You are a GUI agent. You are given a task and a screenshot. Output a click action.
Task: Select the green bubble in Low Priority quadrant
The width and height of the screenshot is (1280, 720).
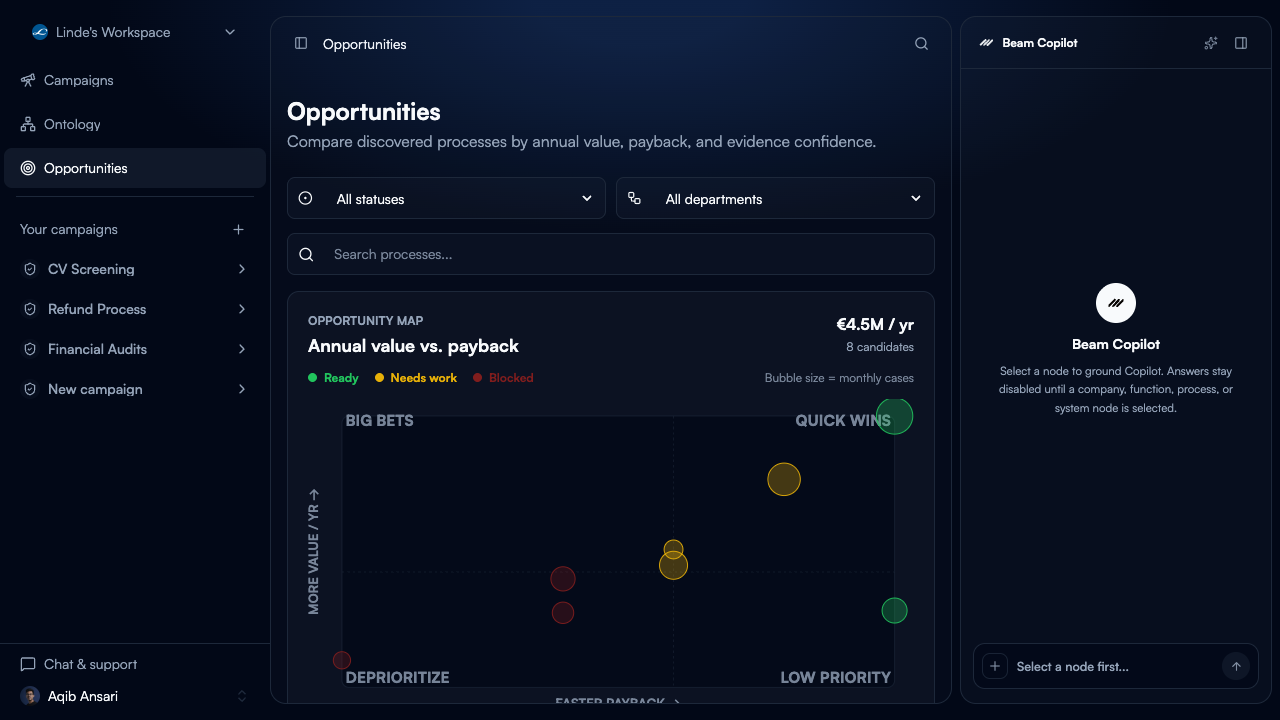coord(894,610)
